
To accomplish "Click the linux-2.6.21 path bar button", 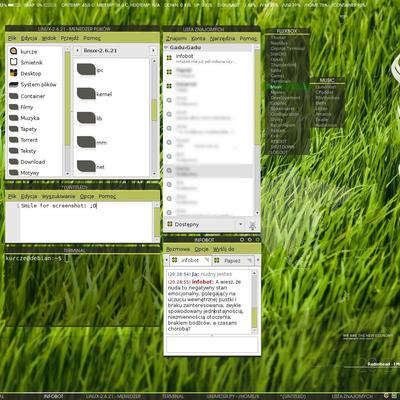I will point(100,51).
